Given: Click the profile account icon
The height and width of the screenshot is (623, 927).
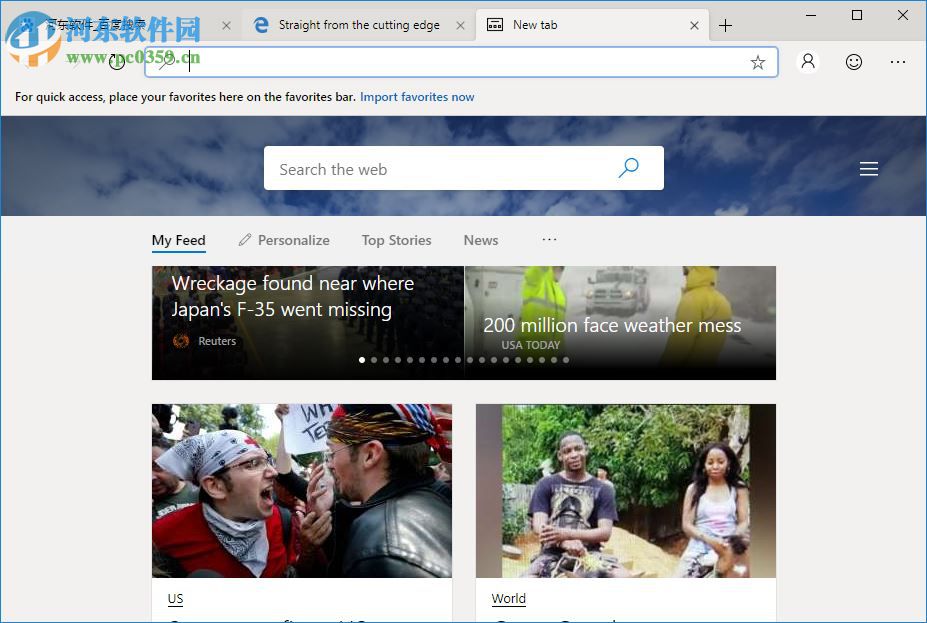Looking at the screenshot, I should (807, 62).
